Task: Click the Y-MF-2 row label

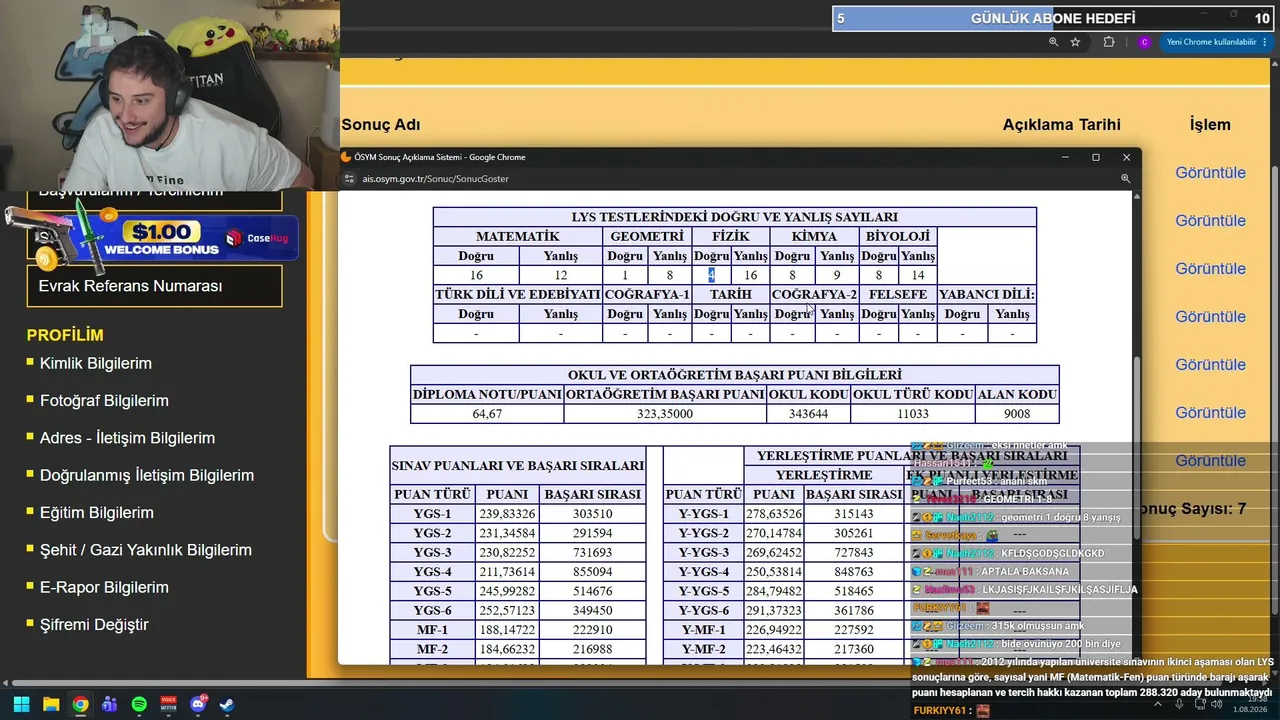Action: (704, 649)
